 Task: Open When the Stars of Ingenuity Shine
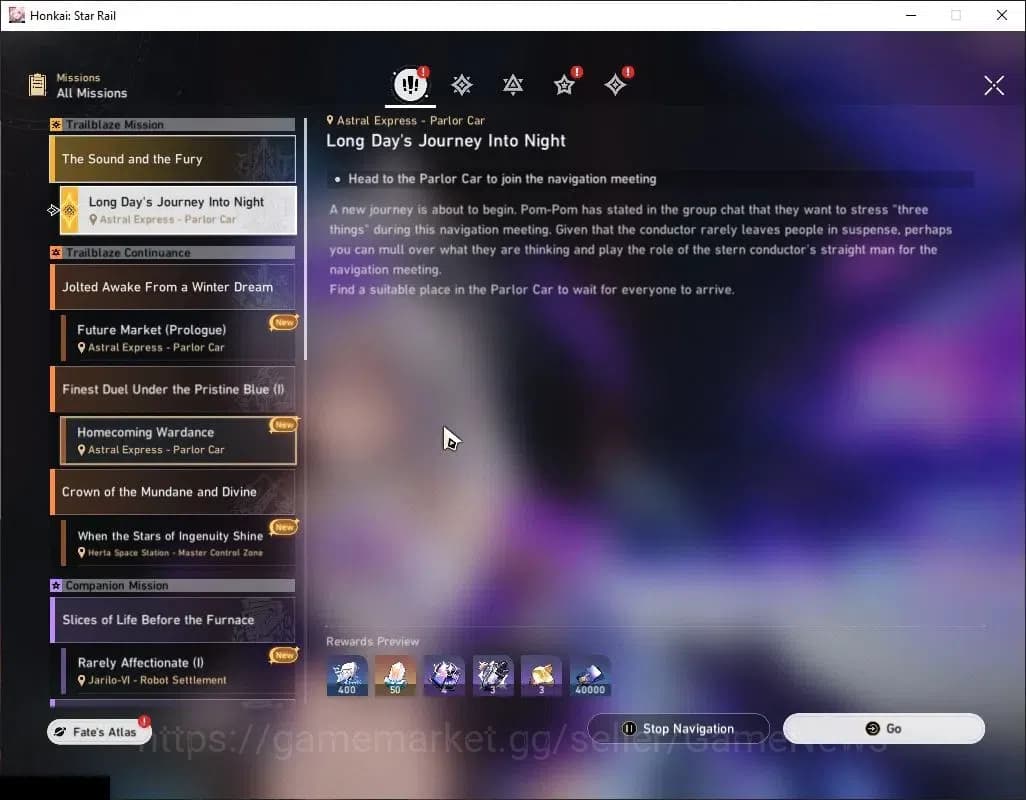[178, 543]
